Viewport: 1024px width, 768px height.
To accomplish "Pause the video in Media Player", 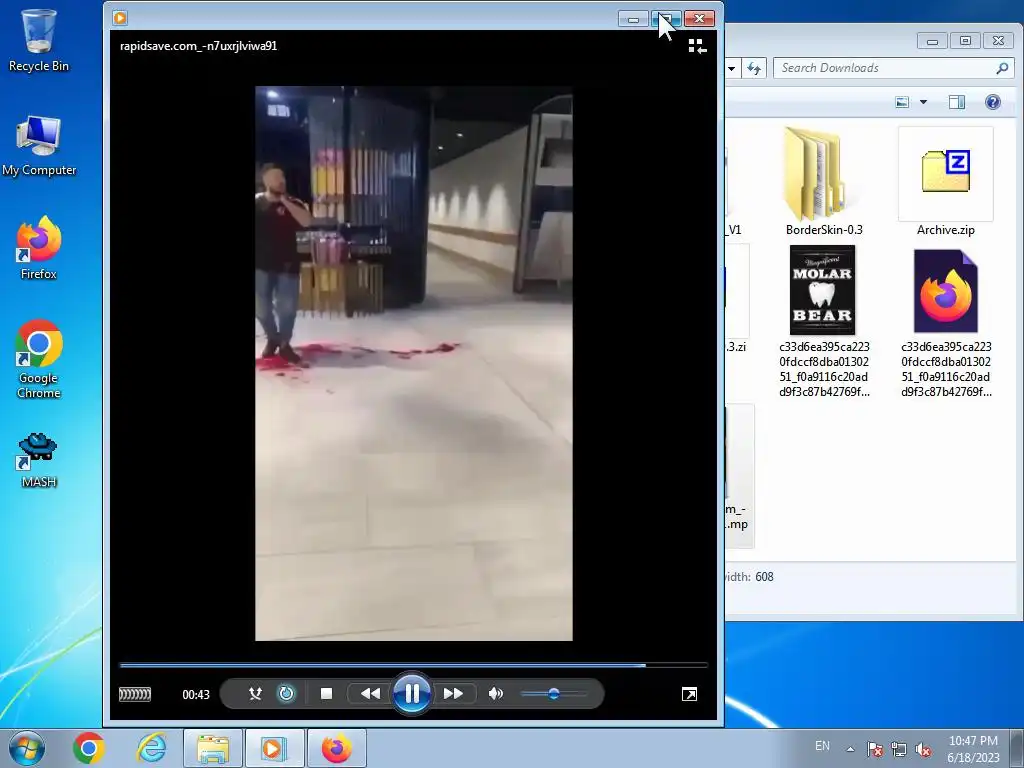I will (411, 694).
